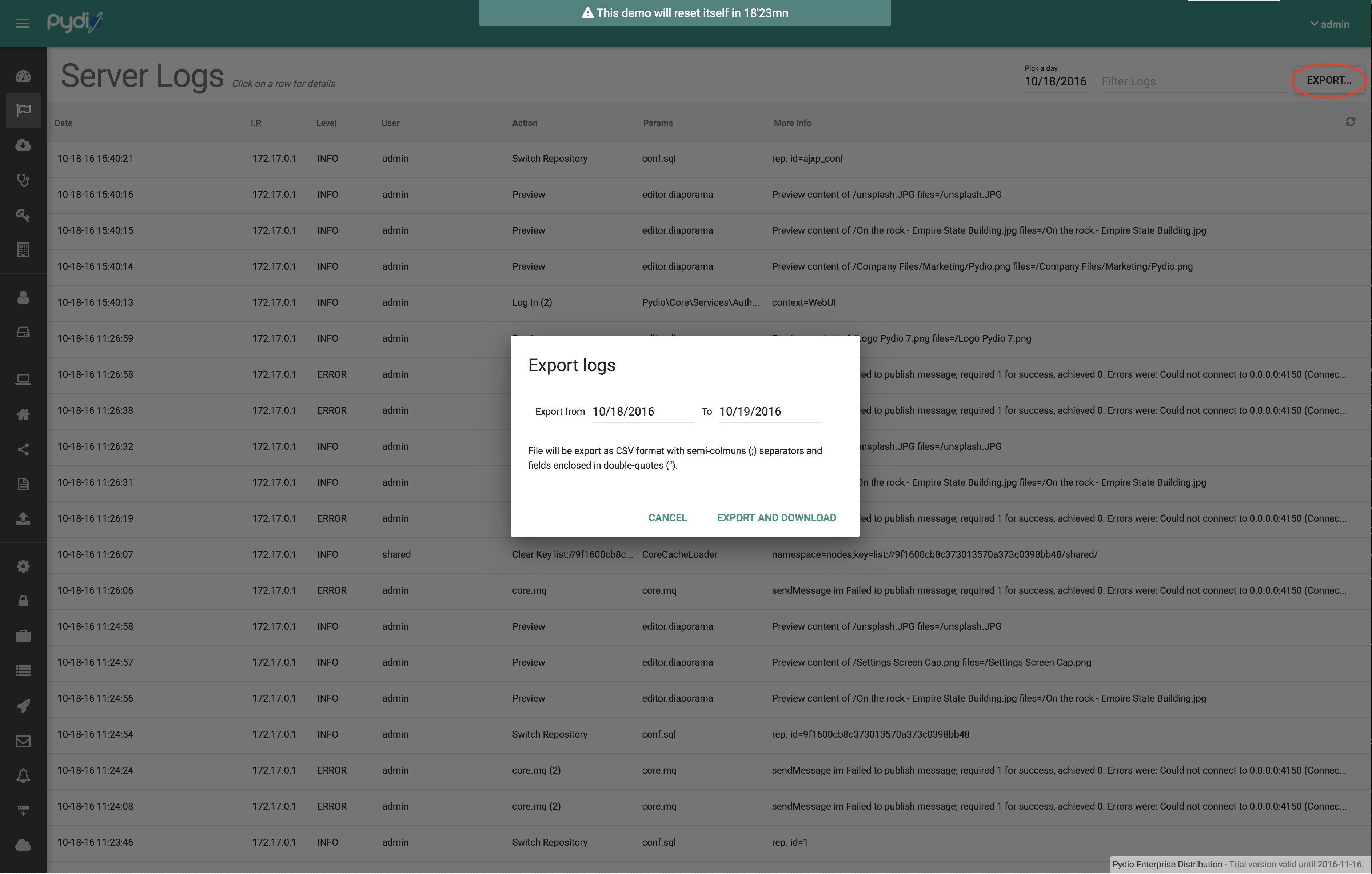Click Pydio Enterprise Distribution footer text
The image size is (1372, 874).
coord(1167,864)
